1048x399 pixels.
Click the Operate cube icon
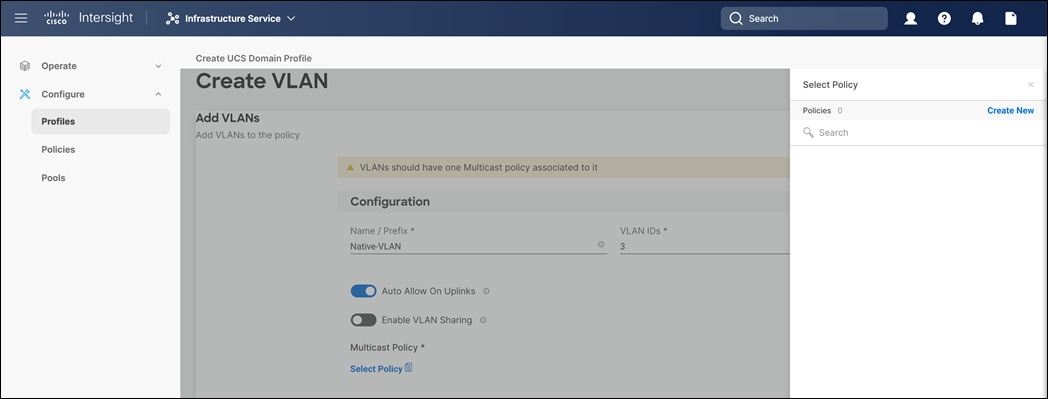pos(25,66)
